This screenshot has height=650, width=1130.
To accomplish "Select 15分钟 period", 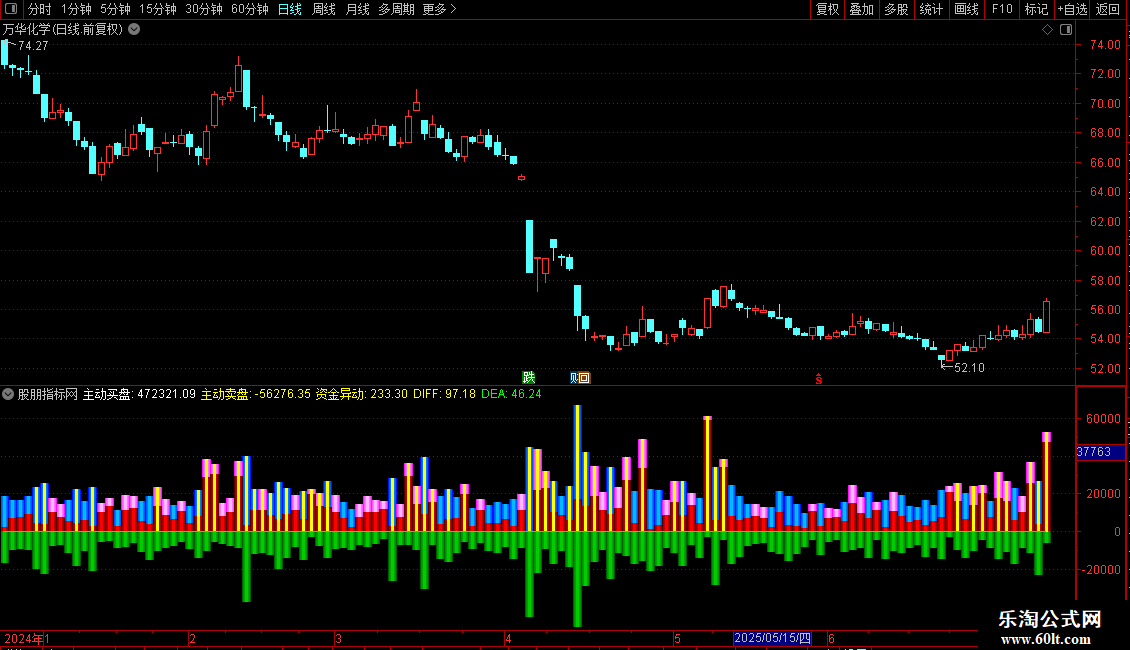I will [158, 9].
